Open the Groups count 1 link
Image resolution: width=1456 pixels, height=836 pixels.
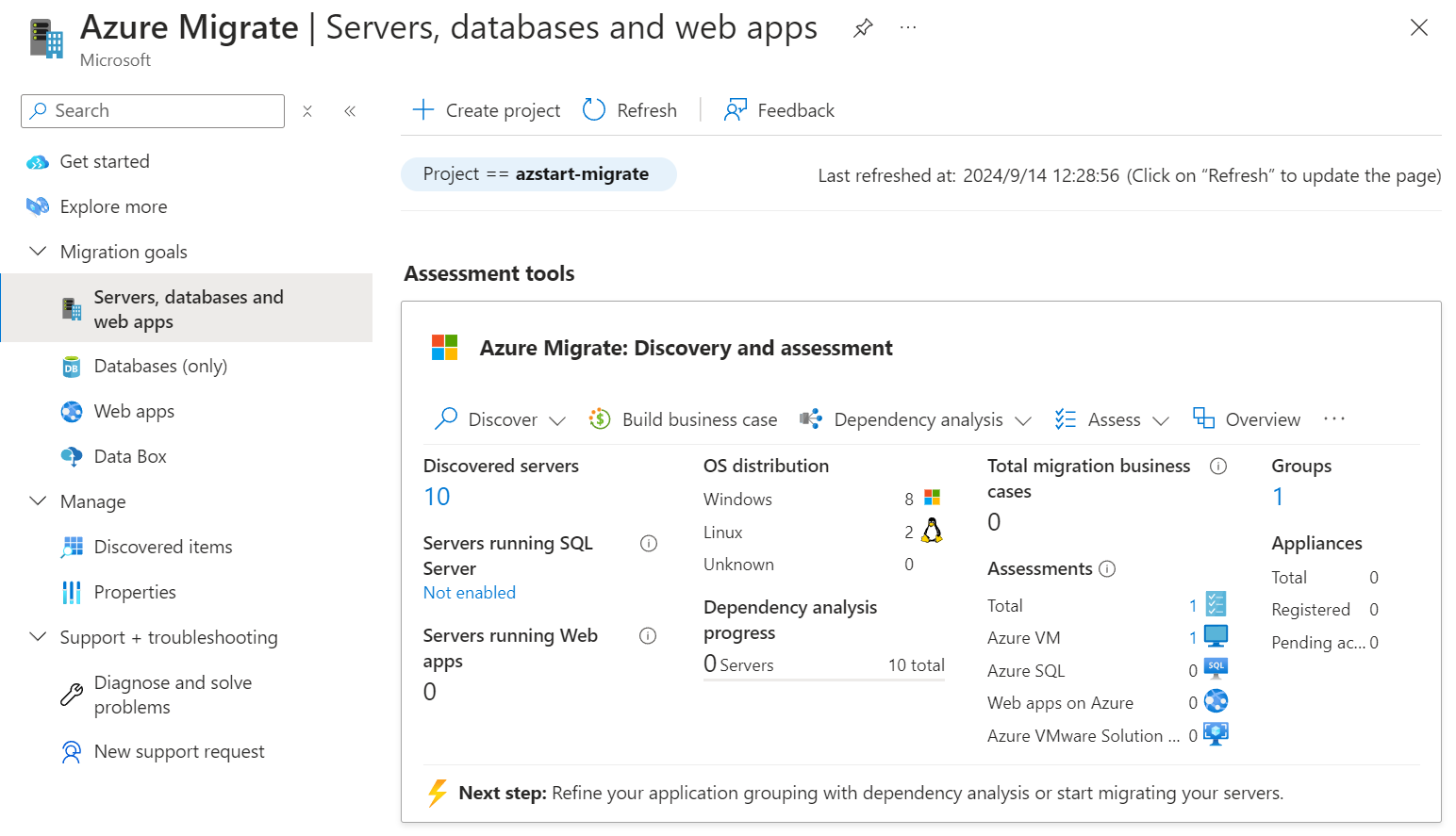(1278, 497)
